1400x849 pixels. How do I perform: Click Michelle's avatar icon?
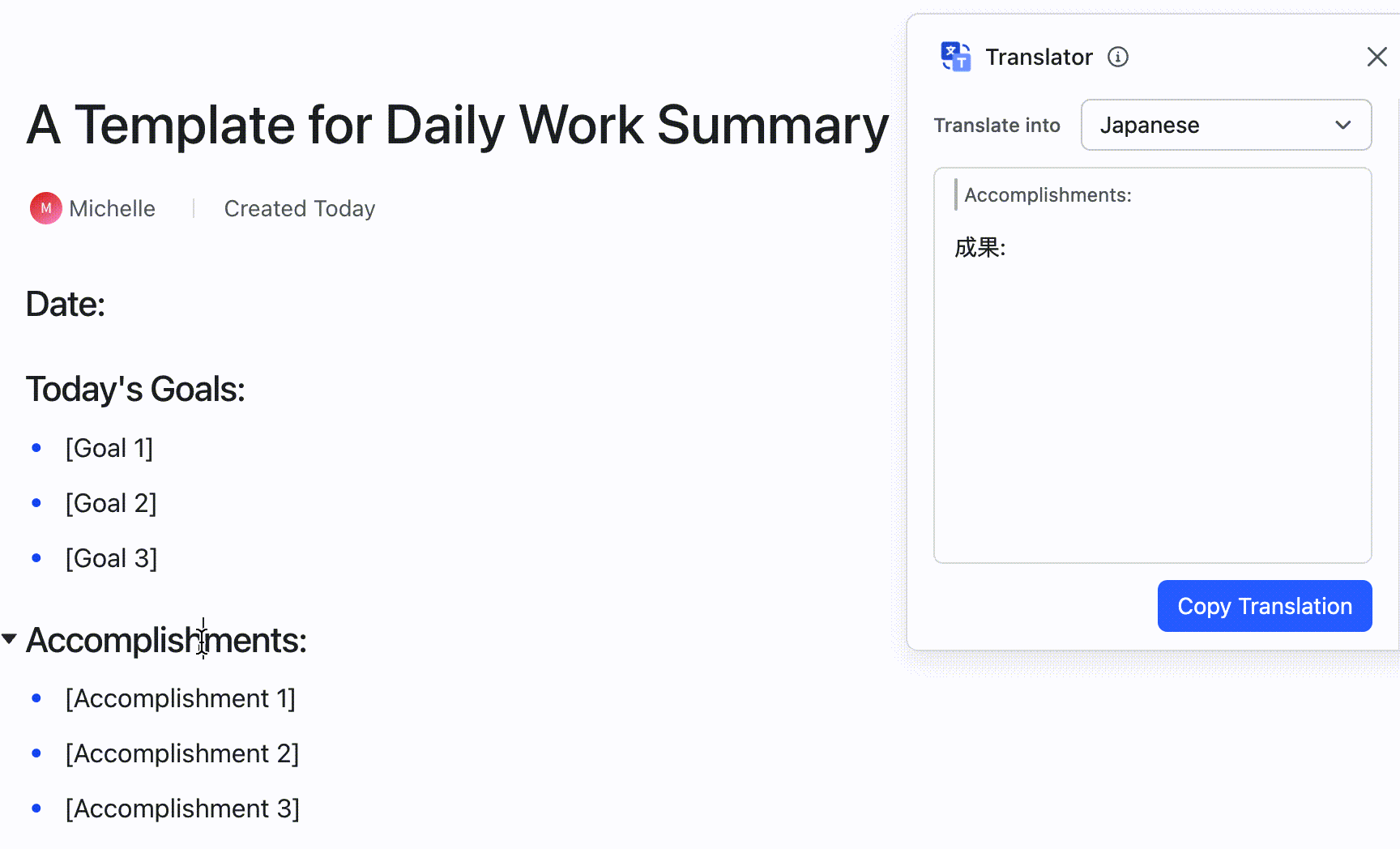click(46, 208)
